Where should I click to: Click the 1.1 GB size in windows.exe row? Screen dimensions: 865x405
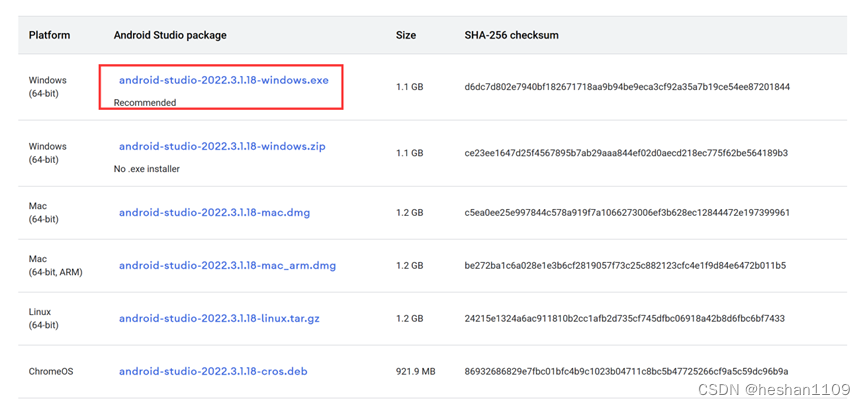pos(409,87)
